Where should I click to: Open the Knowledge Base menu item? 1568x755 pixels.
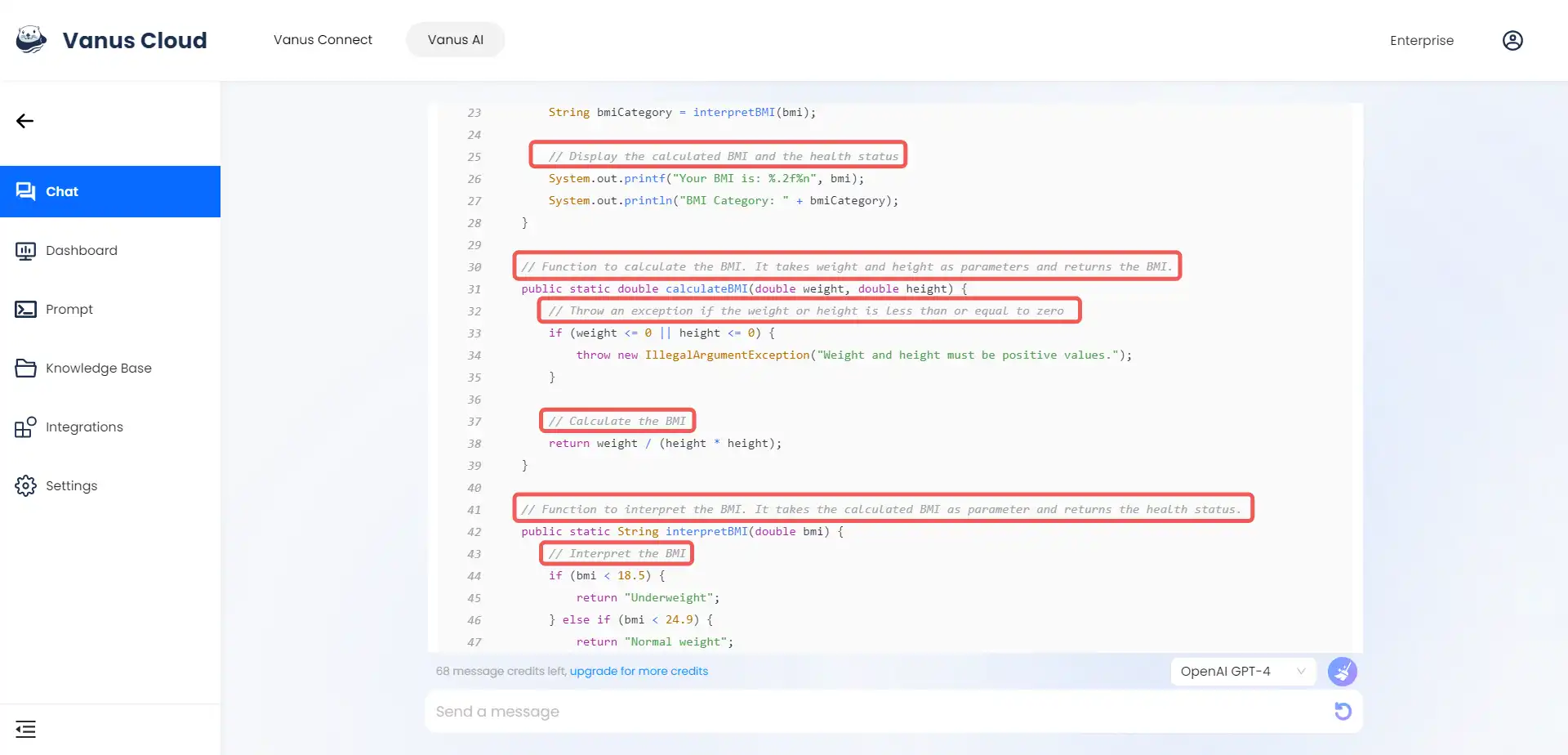110,368
